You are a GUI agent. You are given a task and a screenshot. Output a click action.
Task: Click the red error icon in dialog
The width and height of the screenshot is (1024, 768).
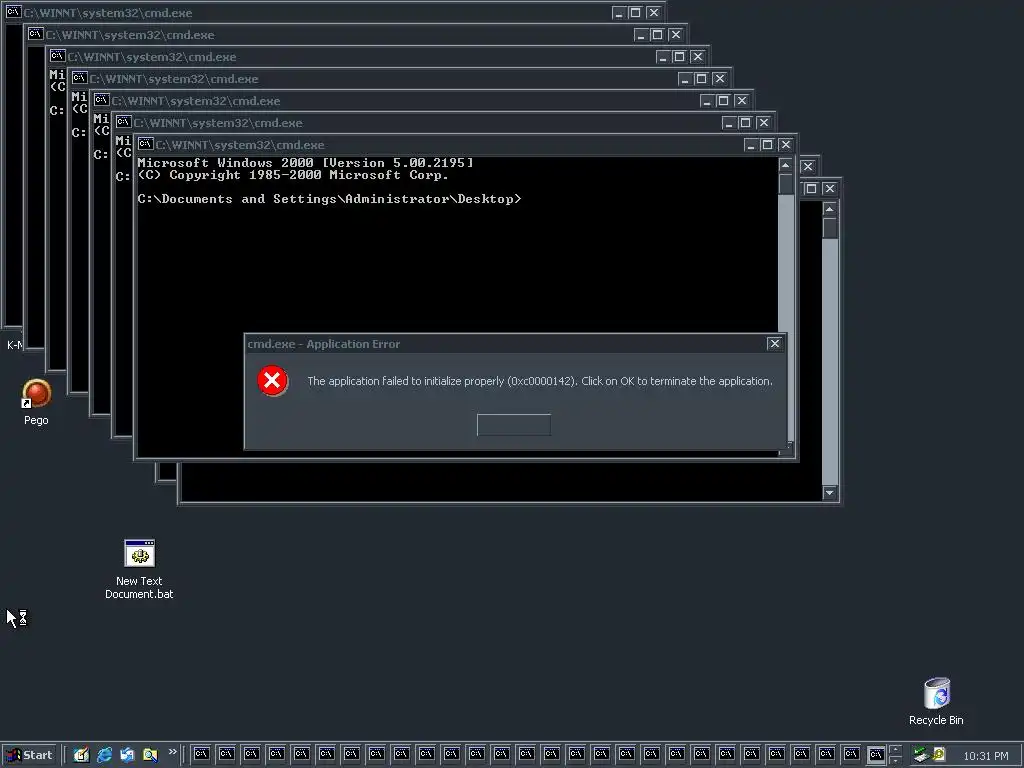[272, 381]
